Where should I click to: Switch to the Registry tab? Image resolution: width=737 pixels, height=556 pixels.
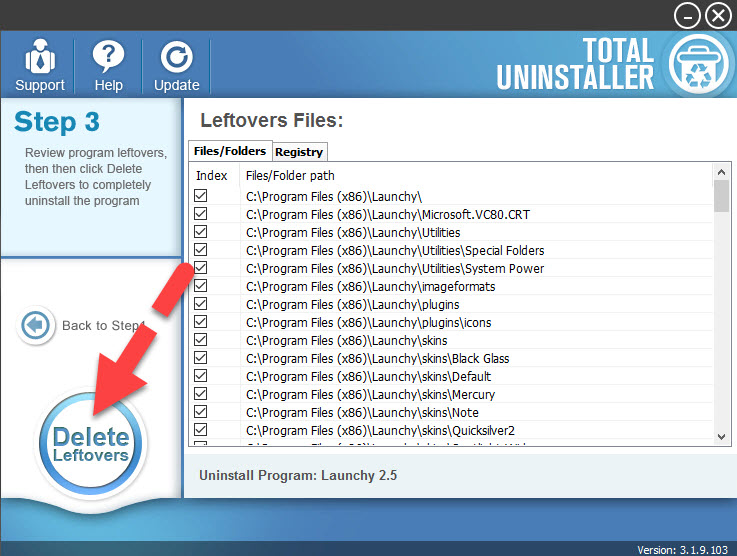tap(299, 152)
